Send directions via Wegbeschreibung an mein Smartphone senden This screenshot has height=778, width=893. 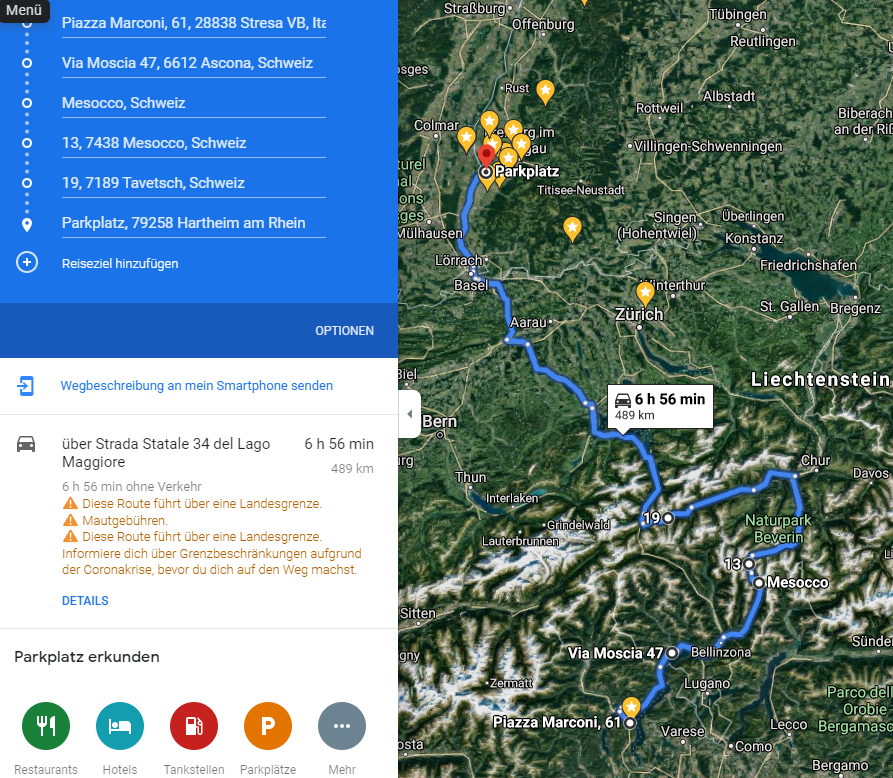[196, 386]
